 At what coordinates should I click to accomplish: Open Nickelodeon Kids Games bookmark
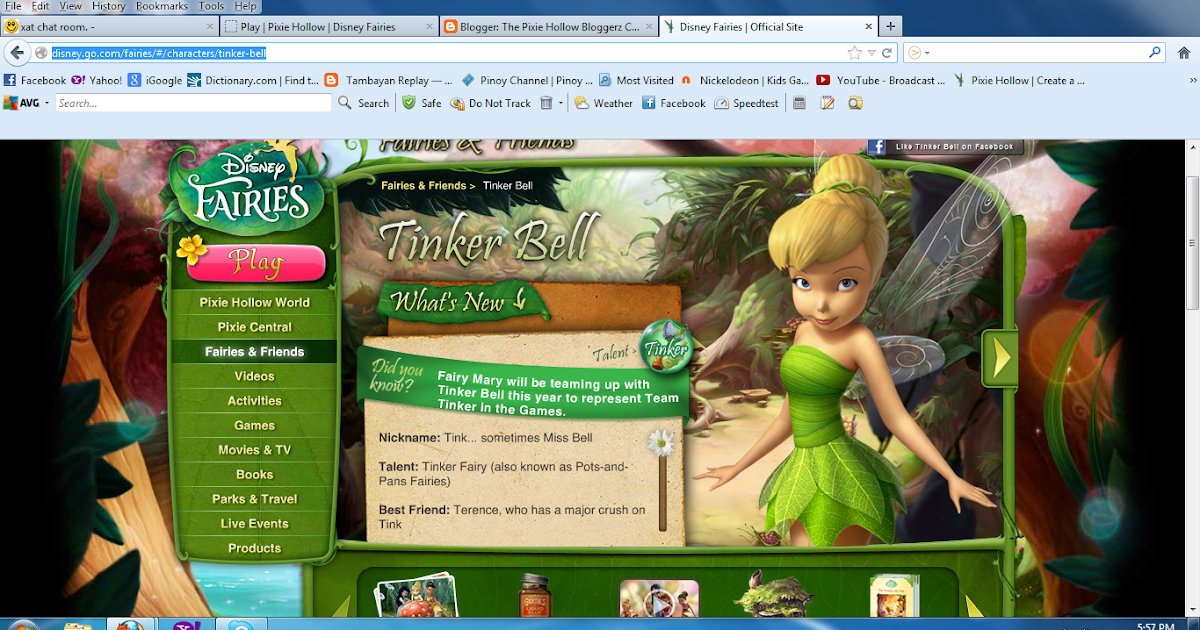(745, 80)
